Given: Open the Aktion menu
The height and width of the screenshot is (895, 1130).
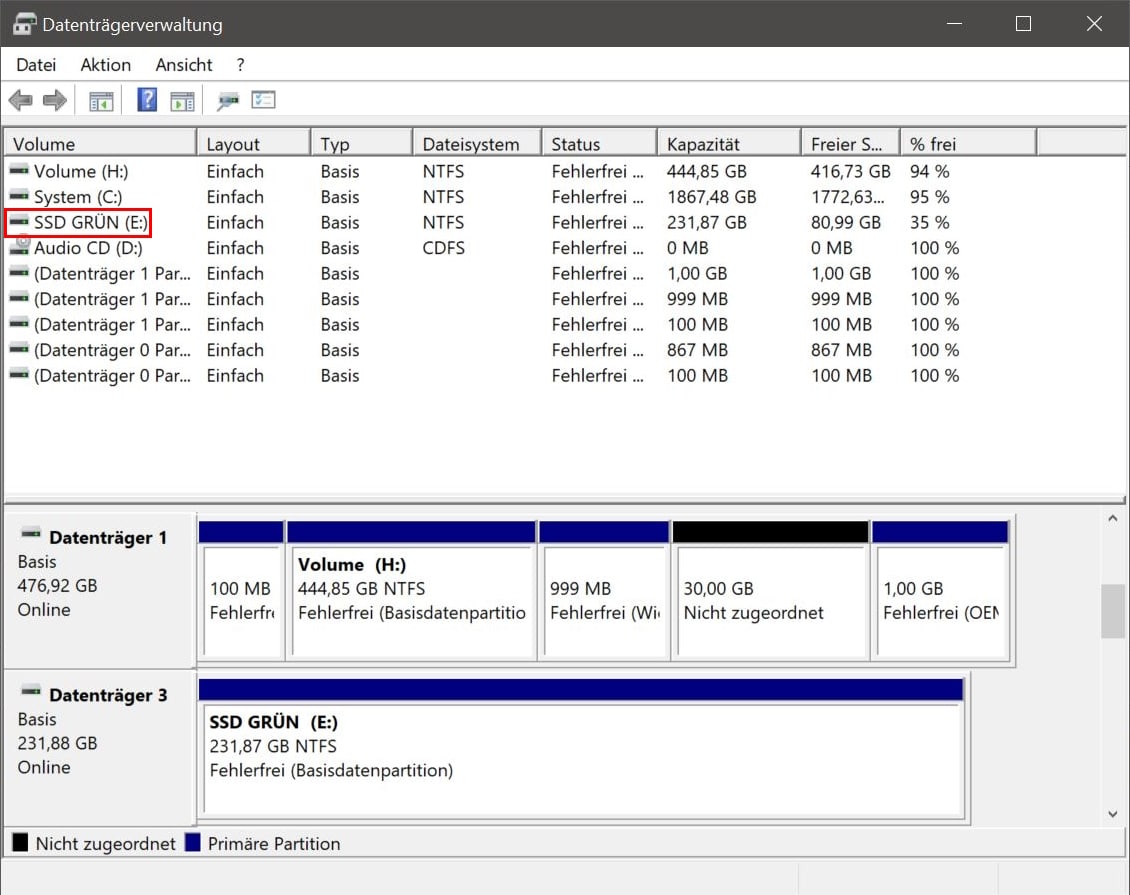Looking at the screenshot, I should [x=106, y=65].
